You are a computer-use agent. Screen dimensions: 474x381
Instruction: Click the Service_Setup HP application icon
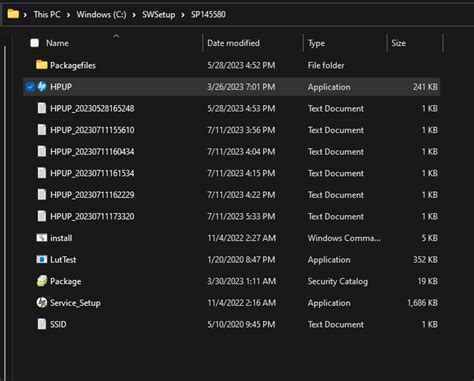click(42, 303)
